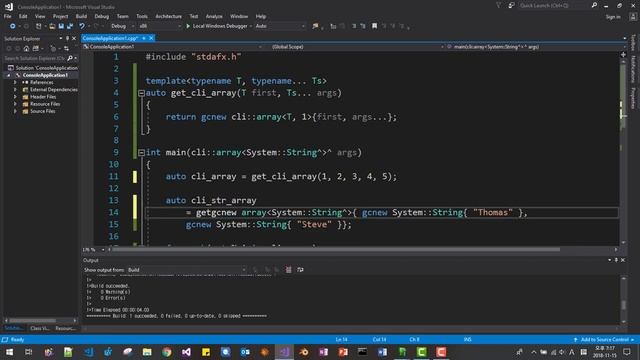Open the Auto debugger type dropdown
640x360 pixels.
[x=280, y=26]
